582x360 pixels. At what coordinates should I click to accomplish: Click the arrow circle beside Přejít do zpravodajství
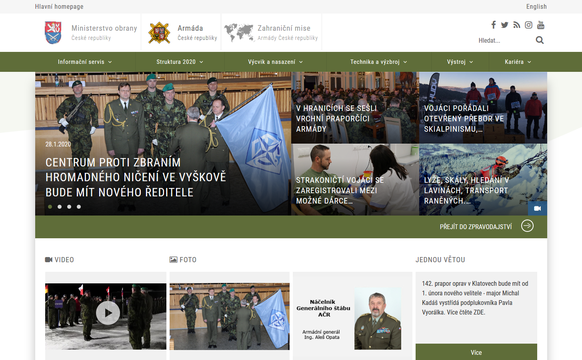click(x=527, y=226)
